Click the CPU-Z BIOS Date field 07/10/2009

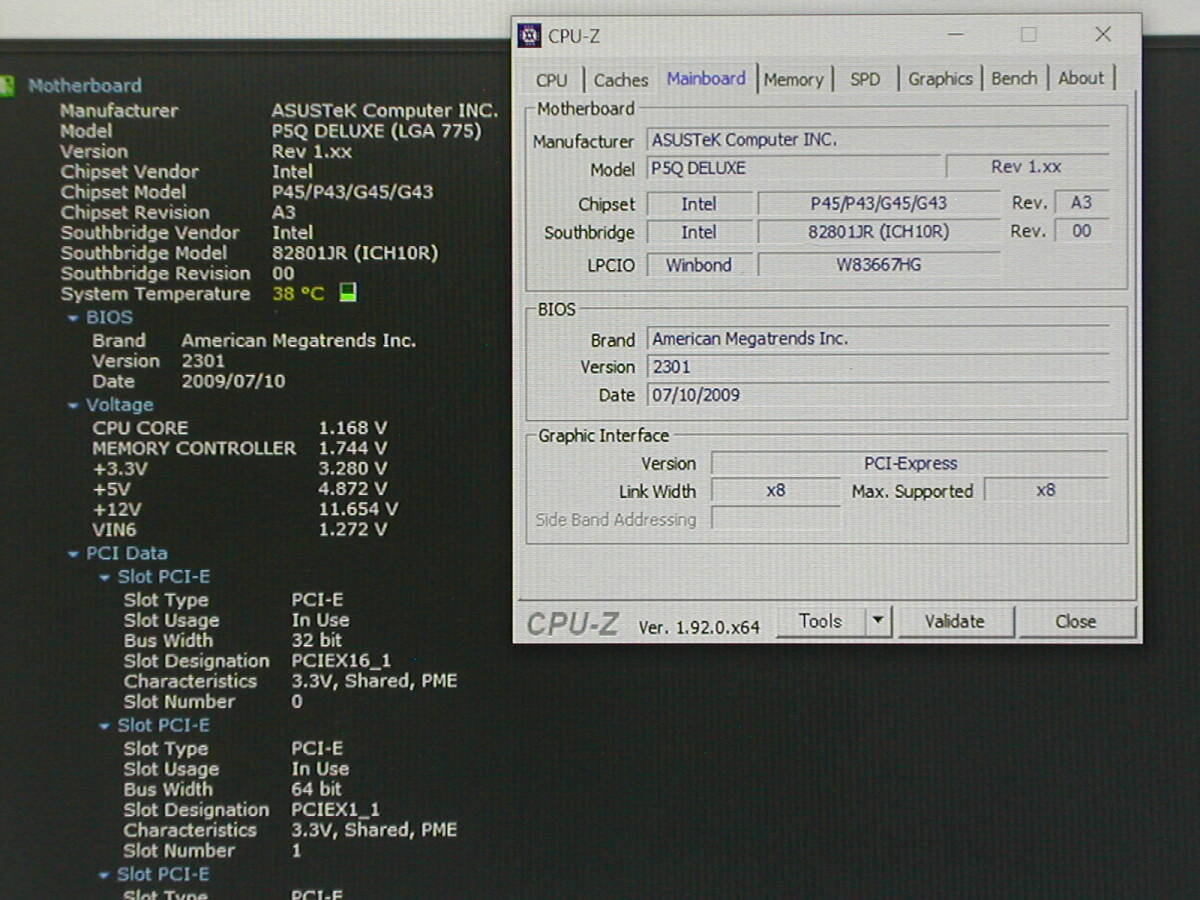pos(877,395)
